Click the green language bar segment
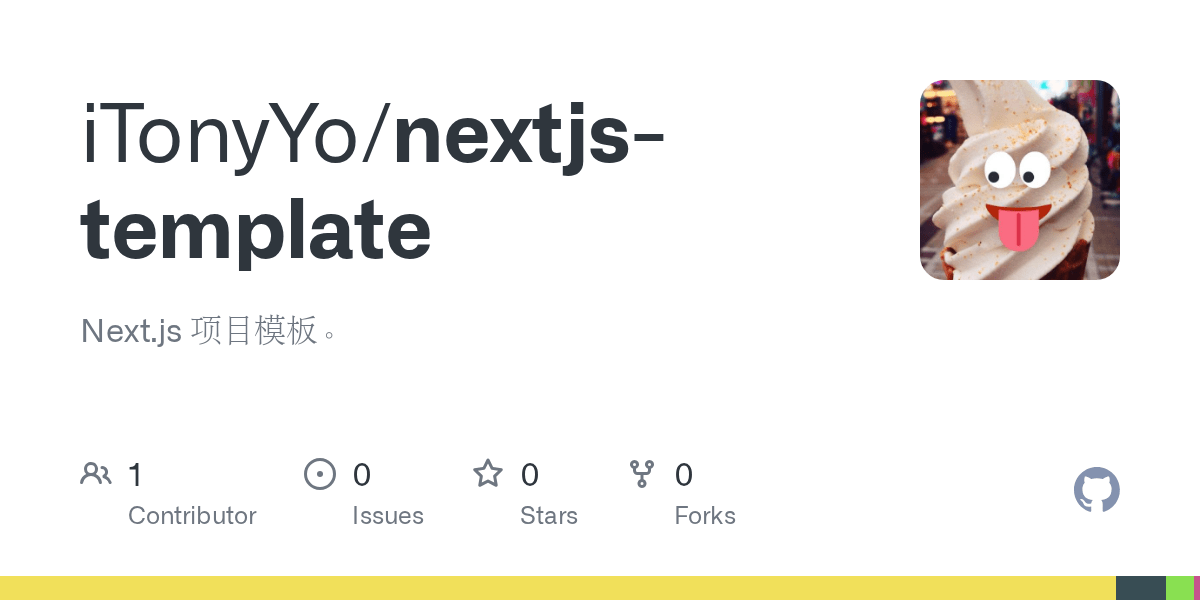The image size is (1200, 600). [x=1180, y=588]
